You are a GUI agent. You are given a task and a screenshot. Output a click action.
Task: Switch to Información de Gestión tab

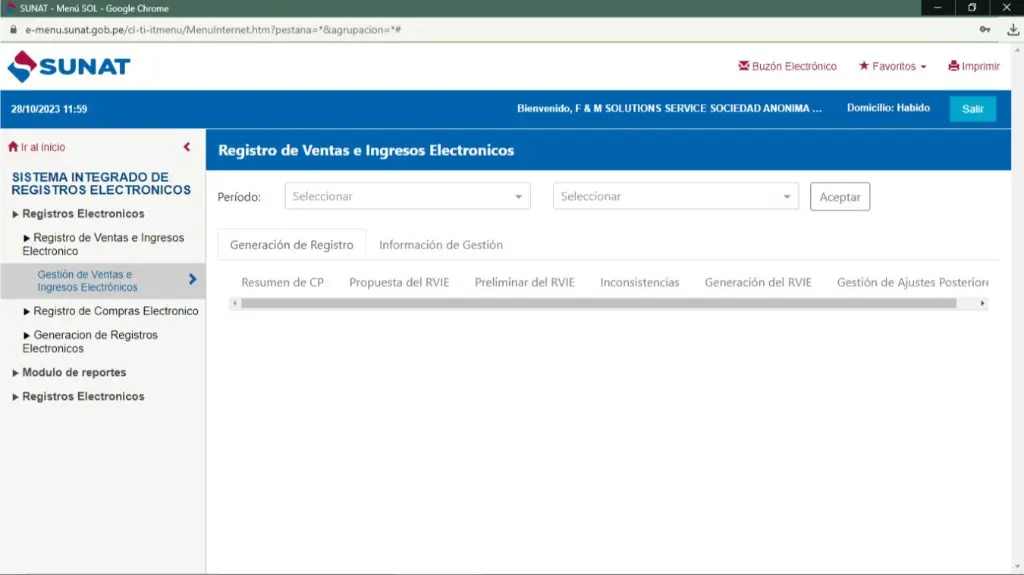pyautogui.click(x=440, y=245)
